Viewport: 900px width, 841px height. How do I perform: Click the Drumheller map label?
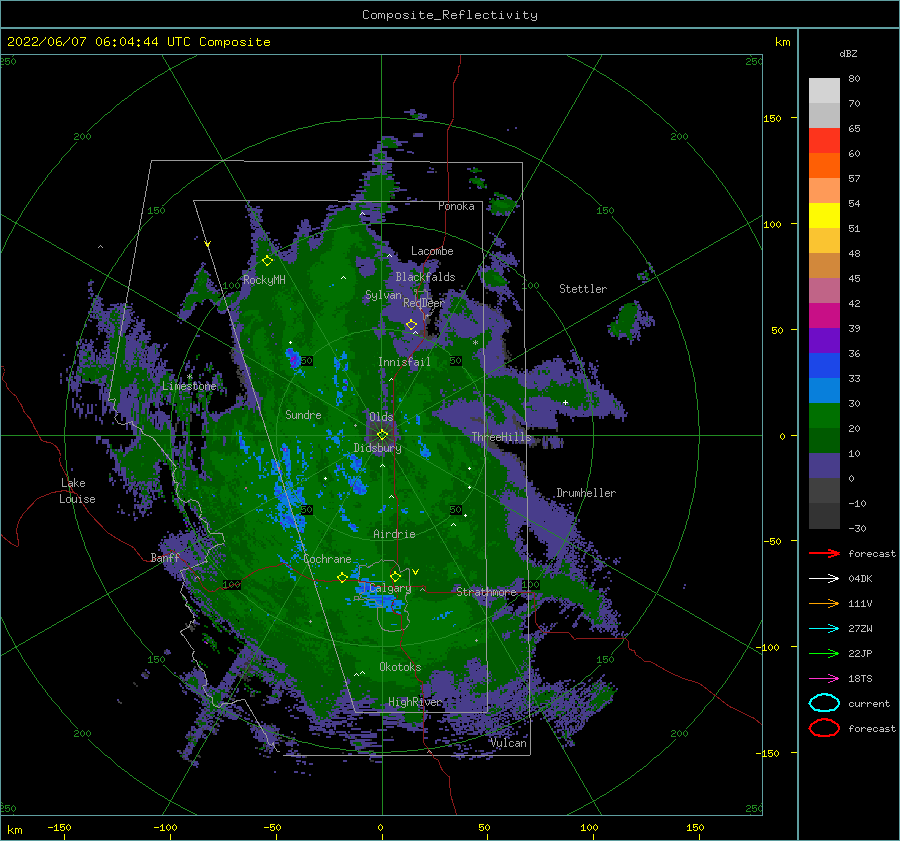(586, 493)
